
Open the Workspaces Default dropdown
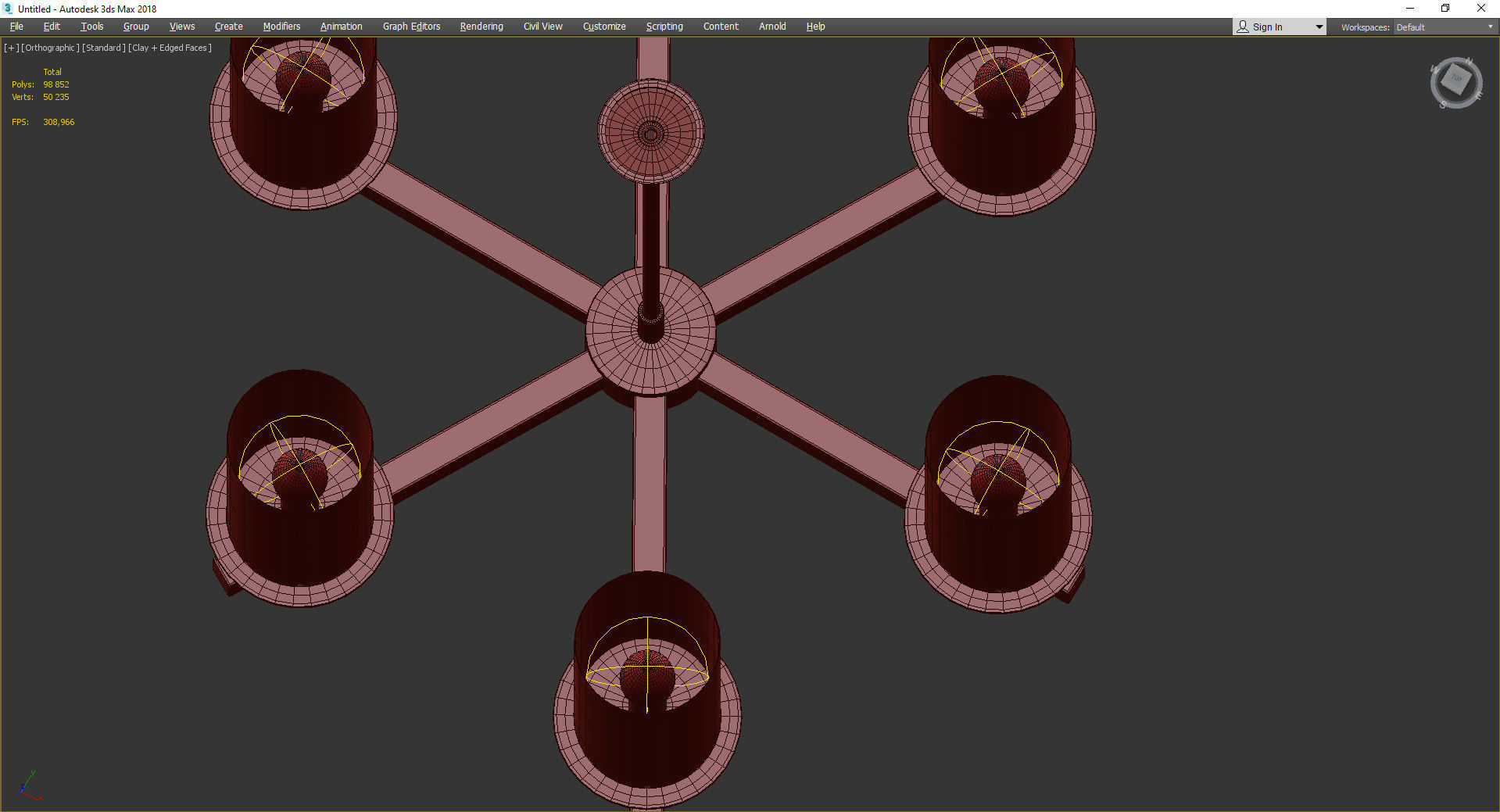click(1445, 27)
